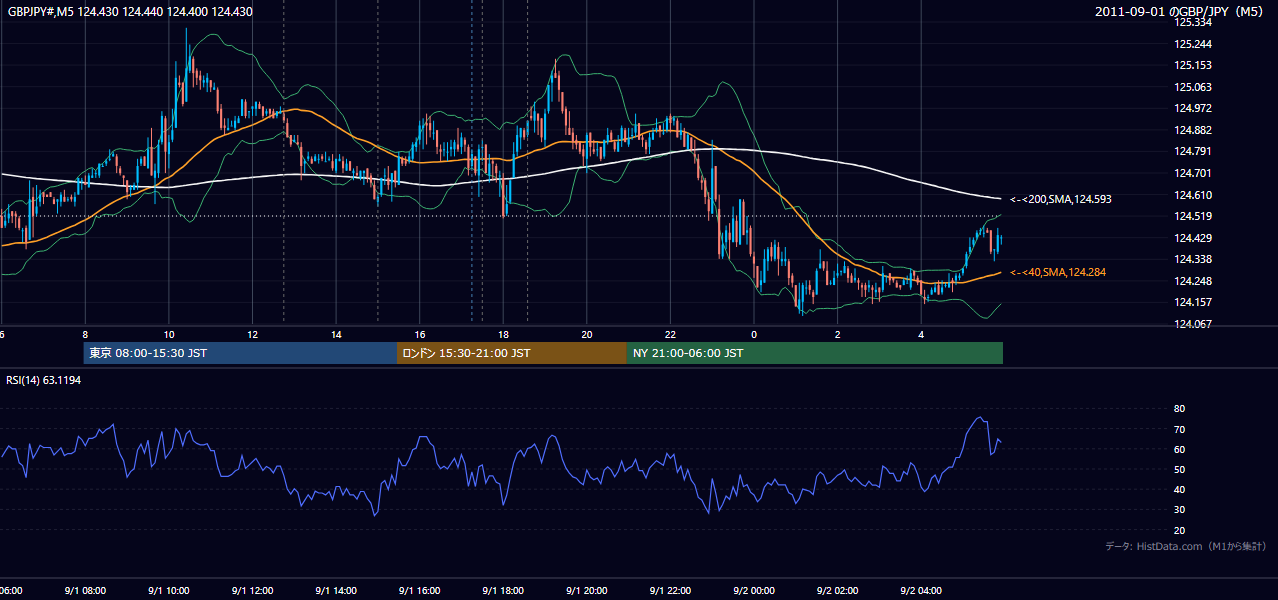1278x600 pixels.
Task: Click RSI scale value 40
Action: [x=1180, y=489]
